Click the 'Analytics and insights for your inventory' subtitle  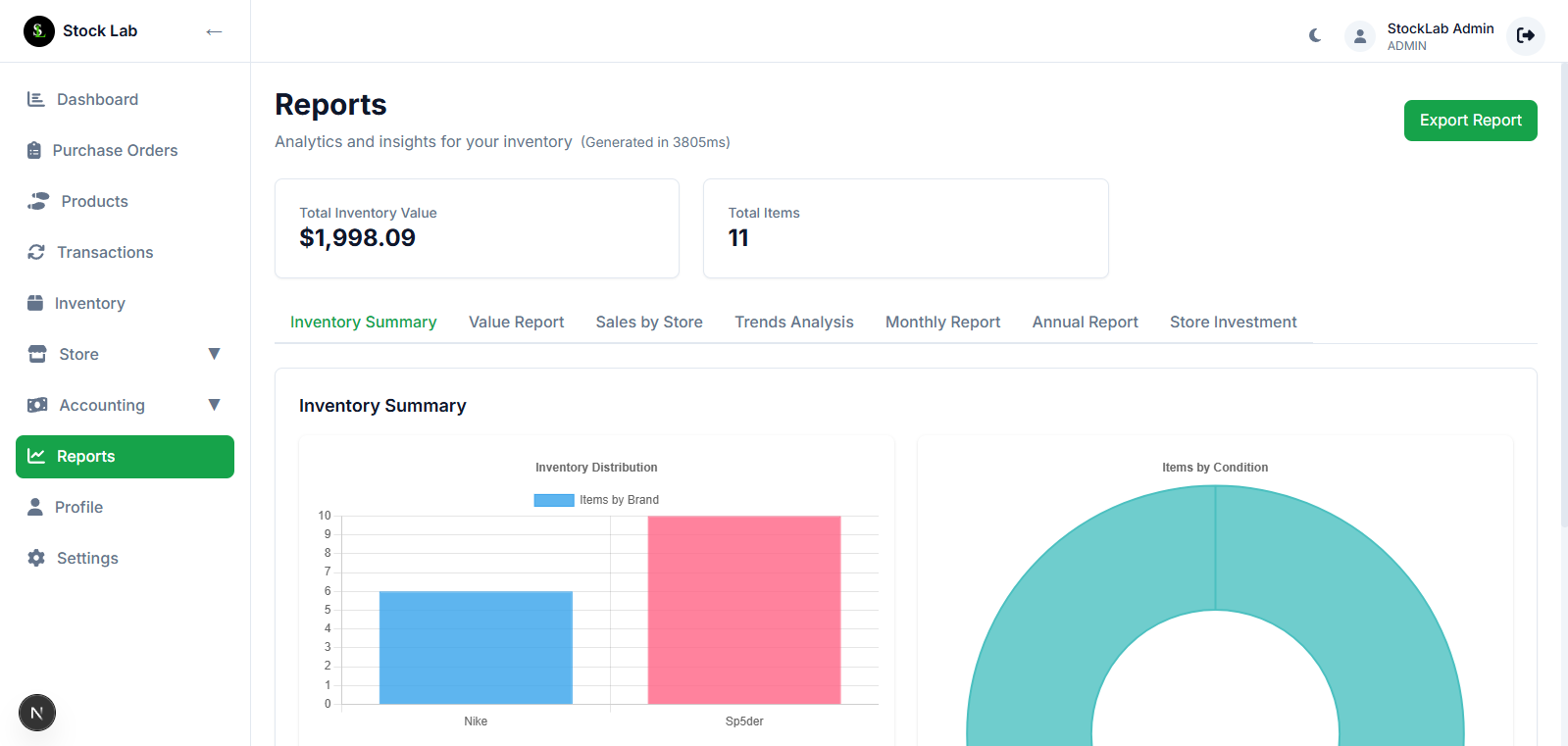point(424,142)
